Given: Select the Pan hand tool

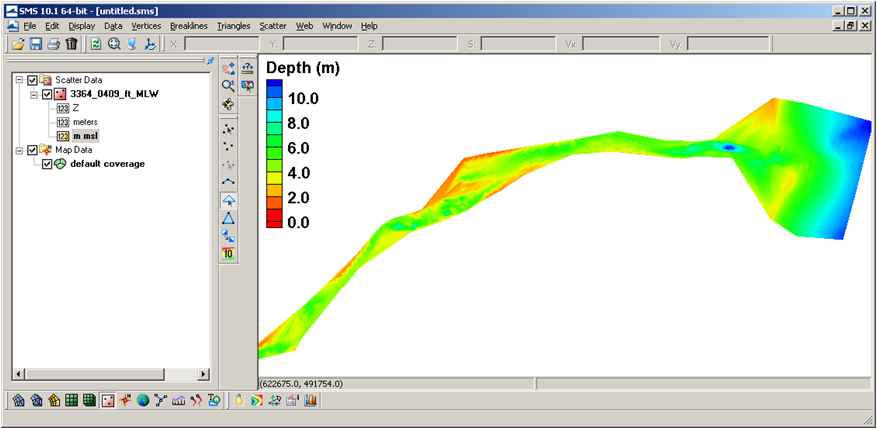Looking at the screenshot, I should (228, 68).
